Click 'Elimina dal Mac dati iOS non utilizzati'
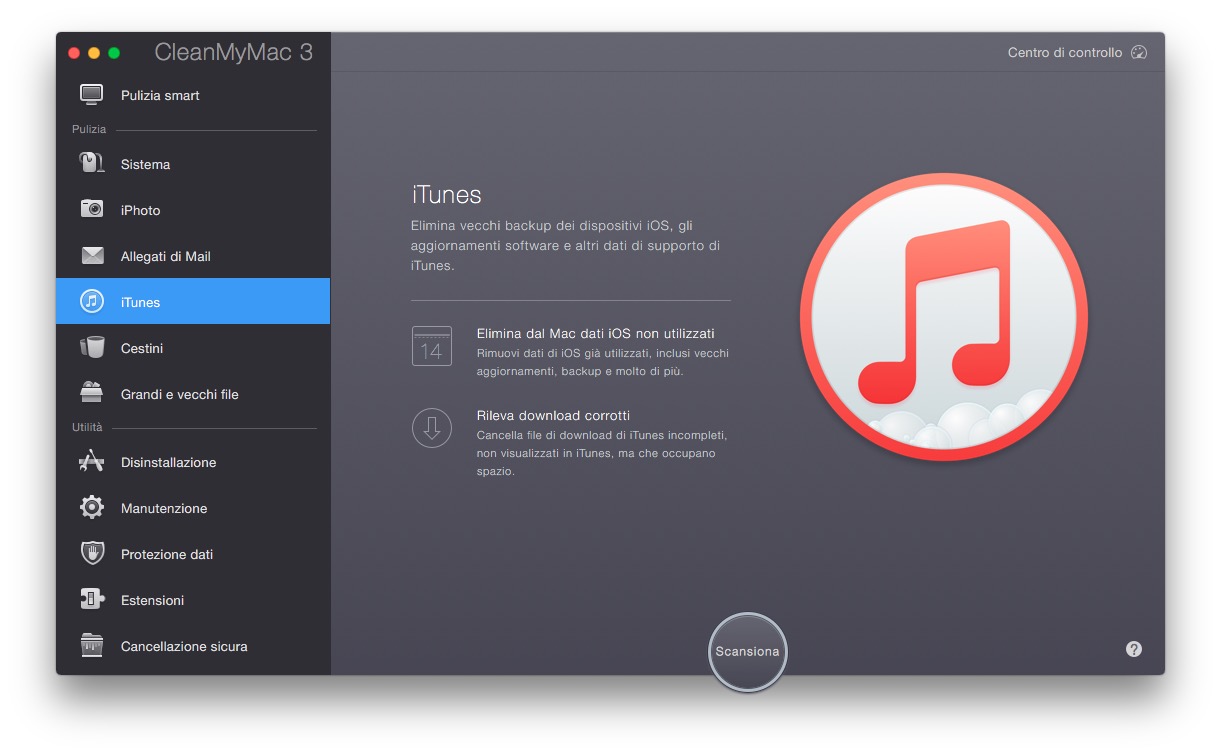Screen dimensions: 1221x755 pyautogui.click(x=596, y=334)
